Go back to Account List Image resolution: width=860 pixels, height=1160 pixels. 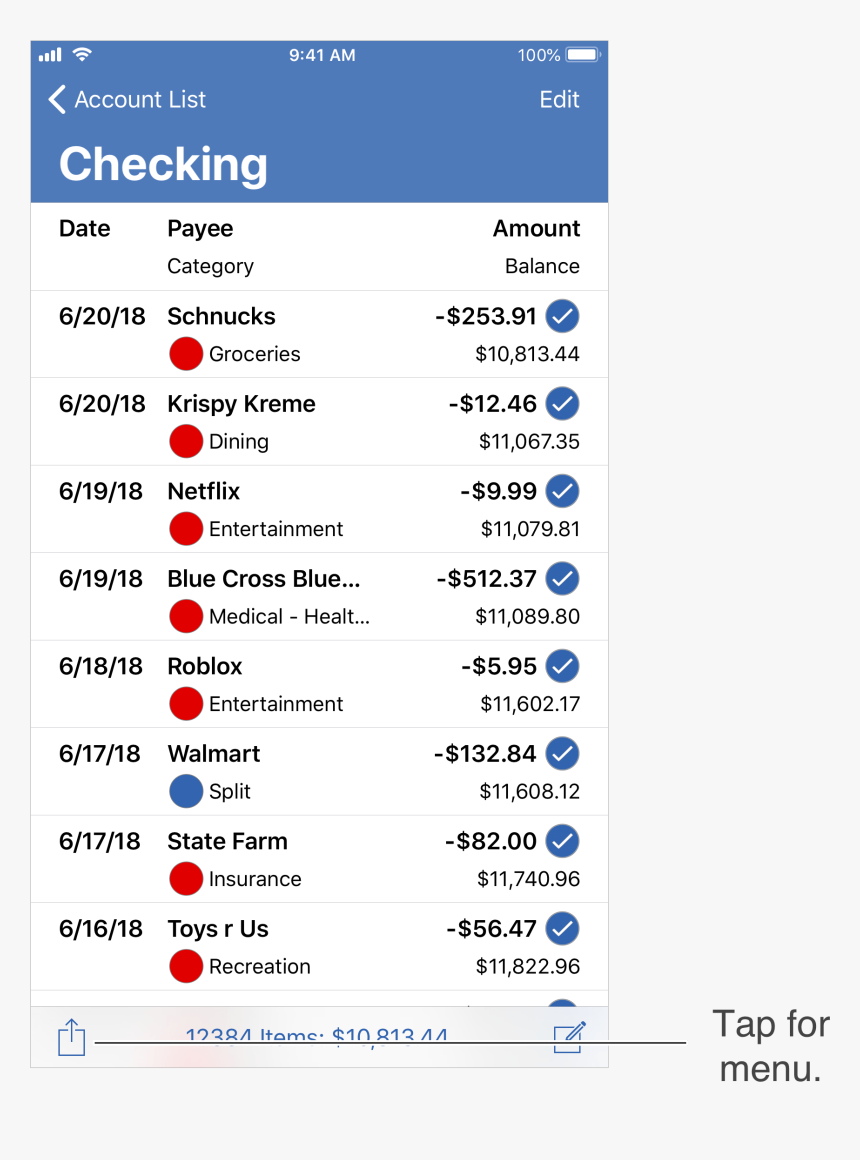pyautogui.click(x=126, y=100)
